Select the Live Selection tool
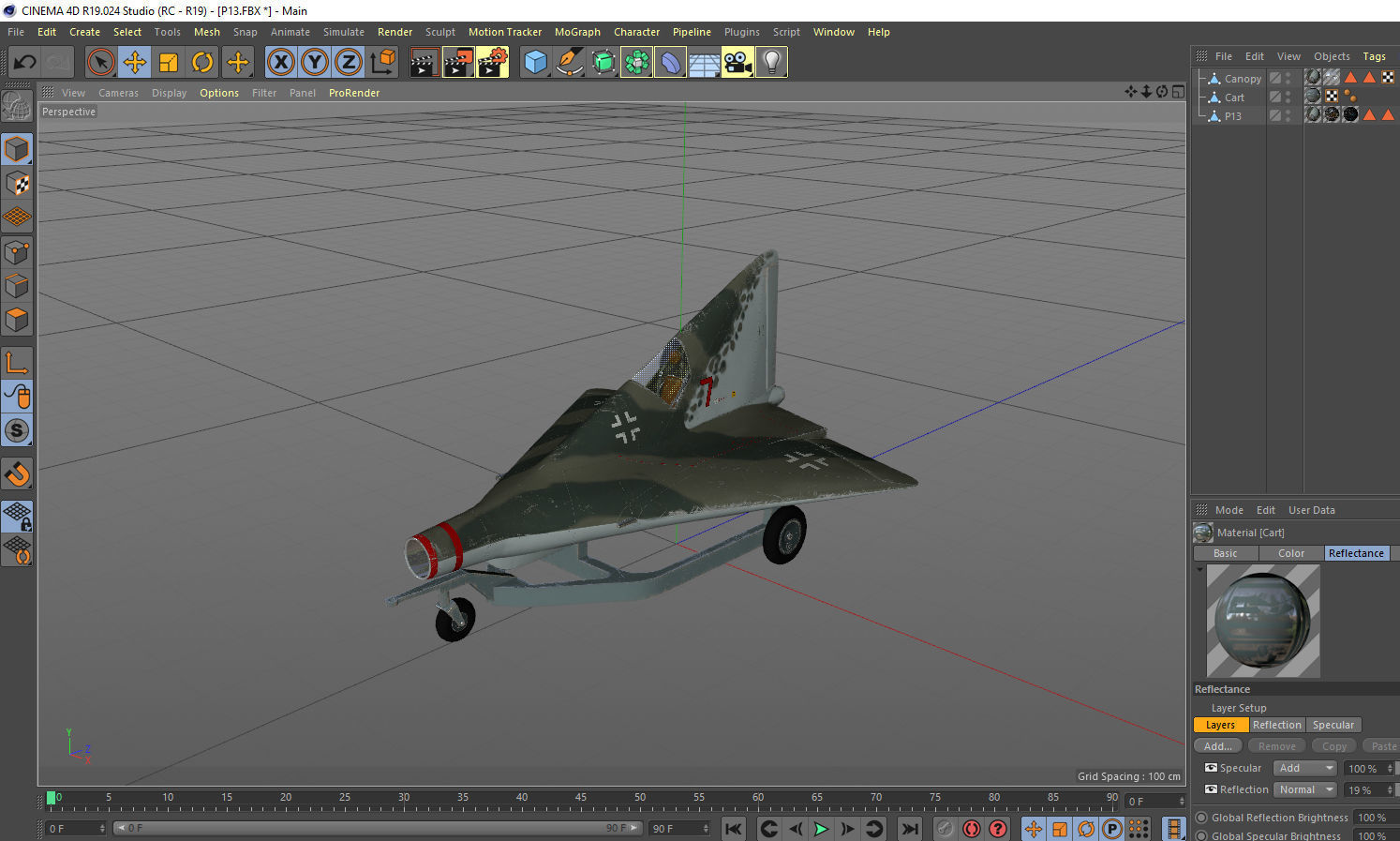Image resolution: width=1400 pixels, height=841 pixels. point(100,63)
